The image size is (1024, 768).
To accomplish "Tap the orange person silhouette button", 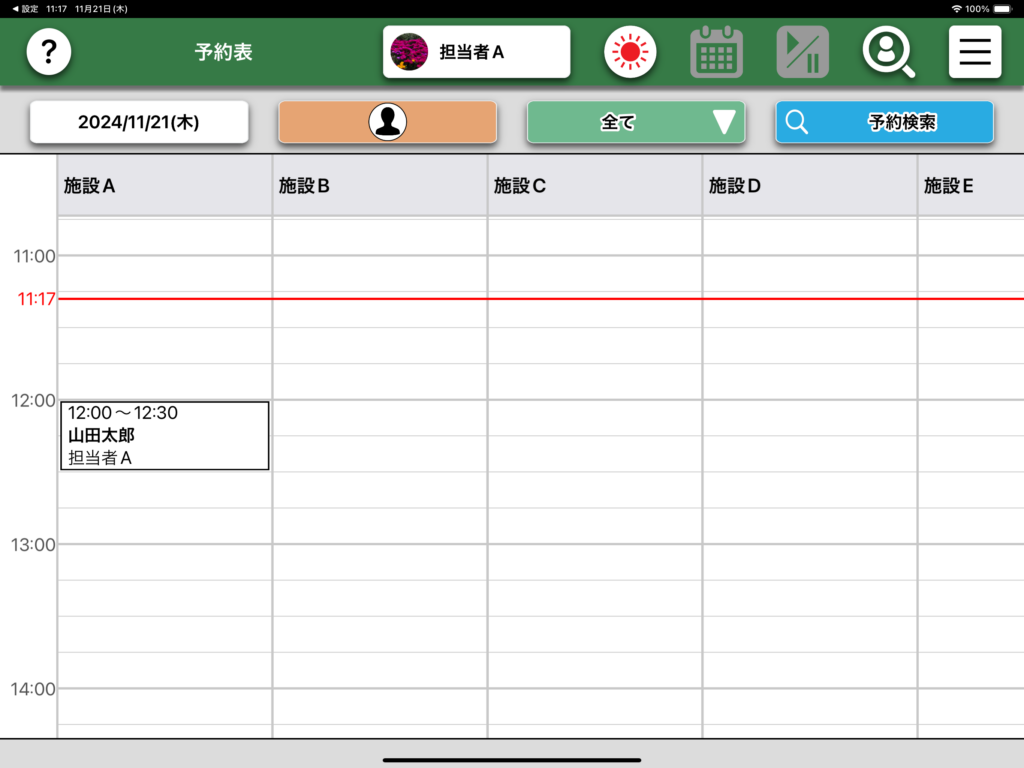I will coord(387,122).
